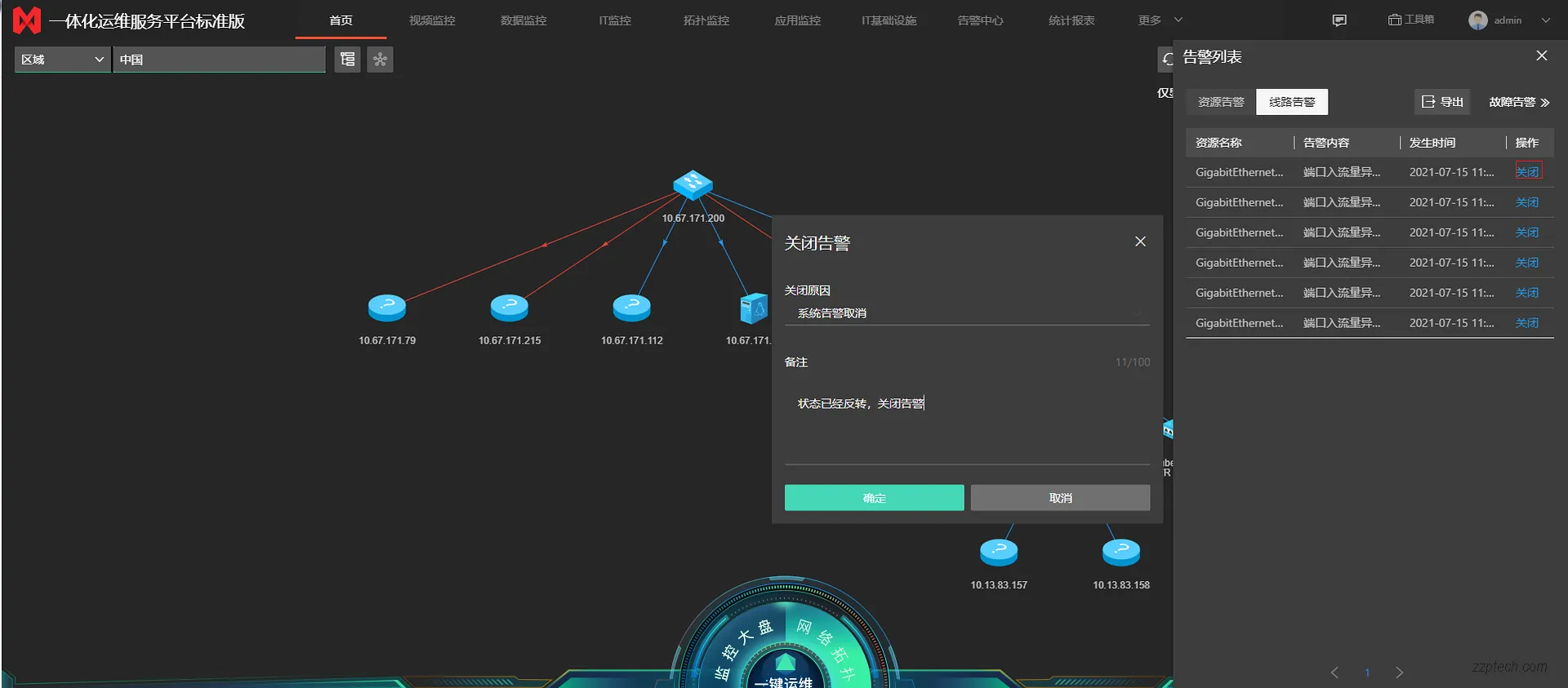The width and height of the screenshot is (1568, 688).
Task: Open the messages icon in header
Action: 1339,20
